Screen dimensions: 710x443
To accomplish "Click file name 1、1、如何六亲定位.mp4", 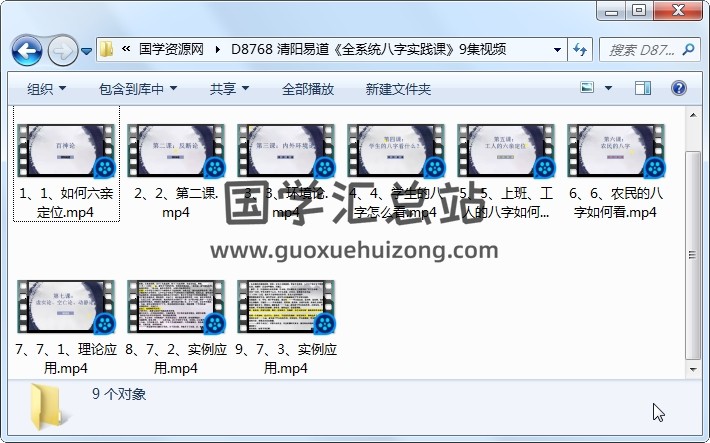I will (66, 202).
